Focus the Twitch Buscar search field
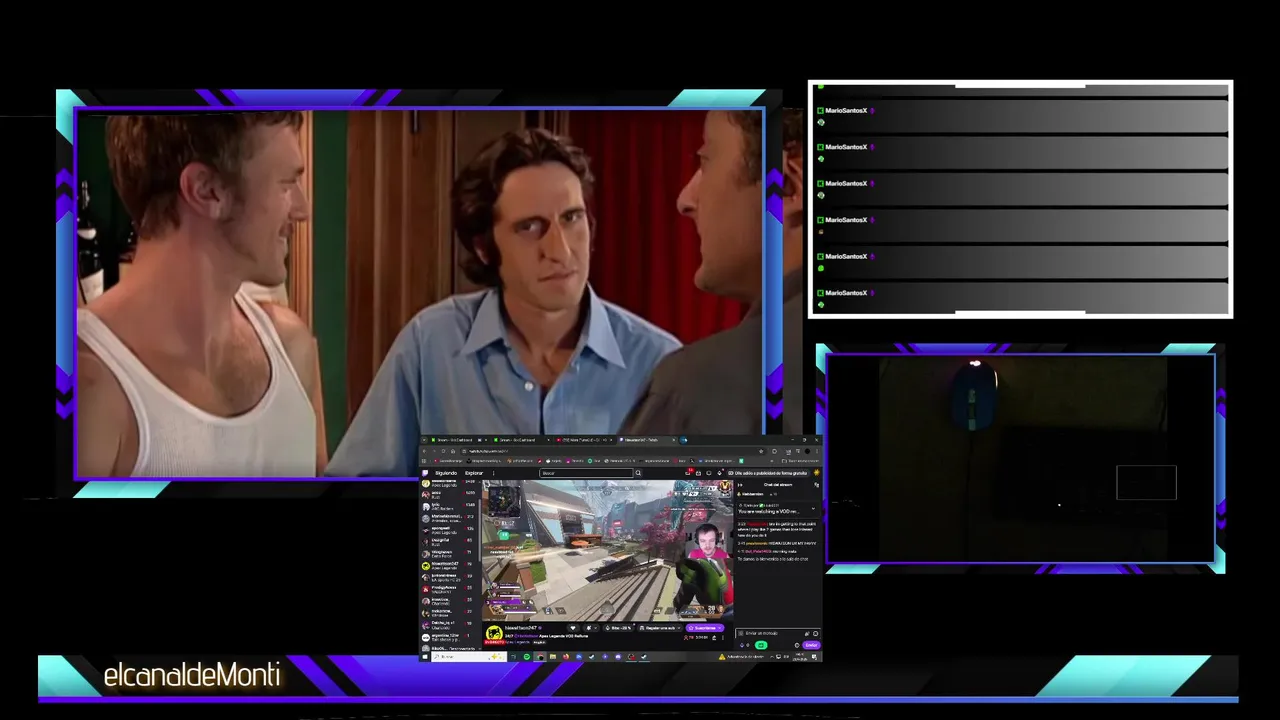 (x=586, y=473)
